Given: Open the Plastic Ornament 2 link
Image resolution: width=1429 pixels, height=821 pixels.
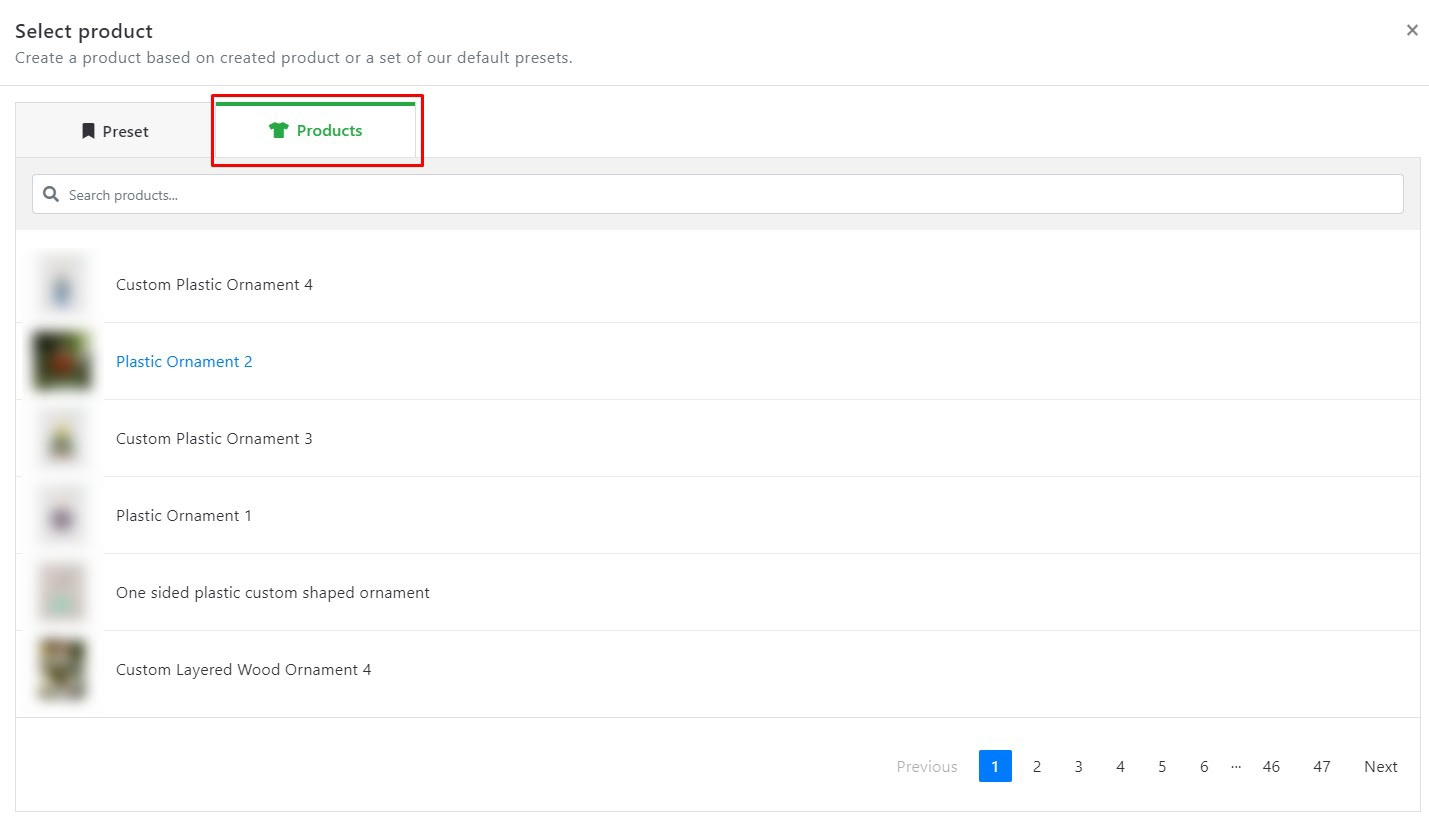Looking at the screenshot, I should point(184,361).
